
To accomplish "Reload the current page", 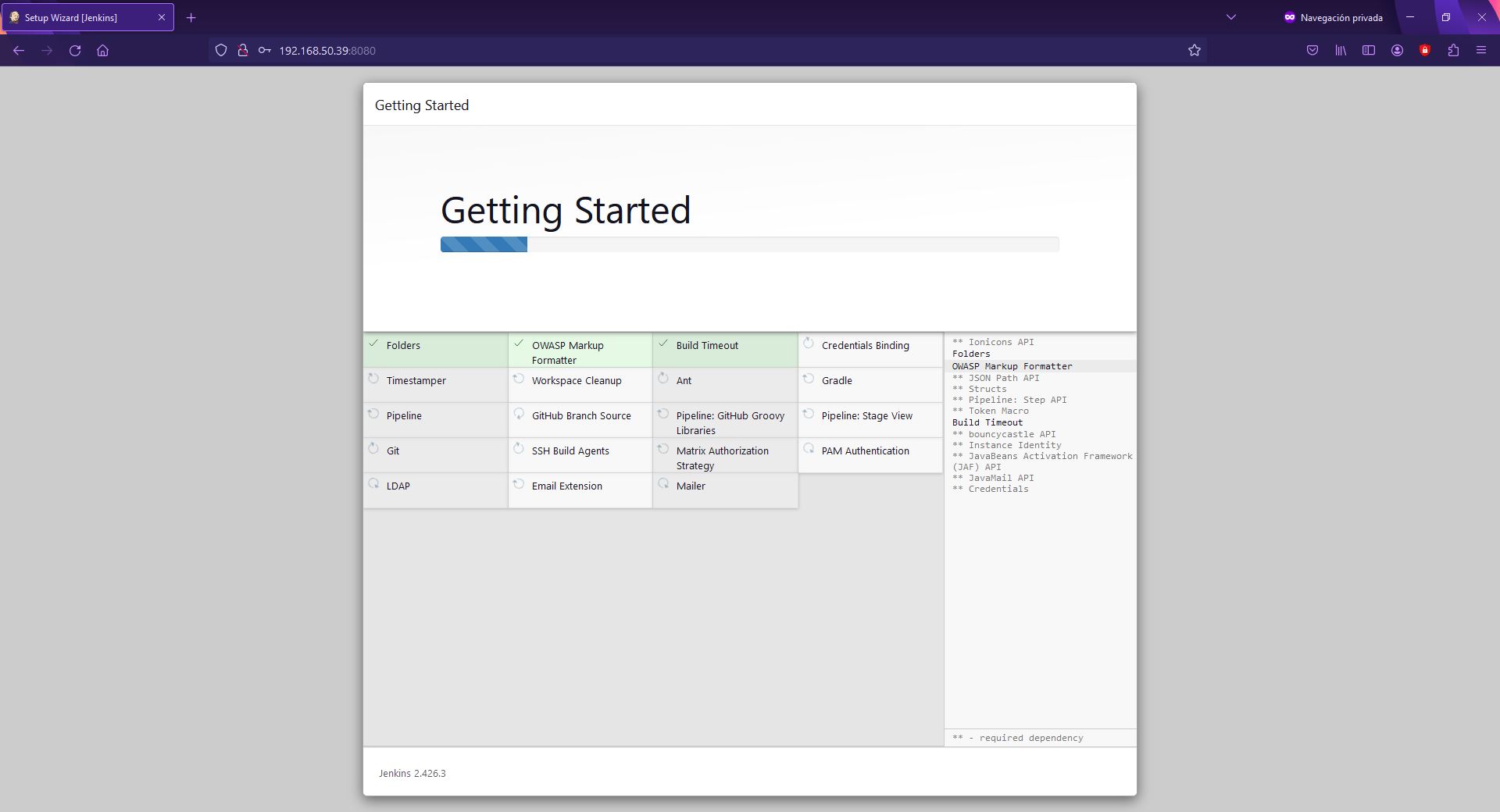I will pos(75,50).
